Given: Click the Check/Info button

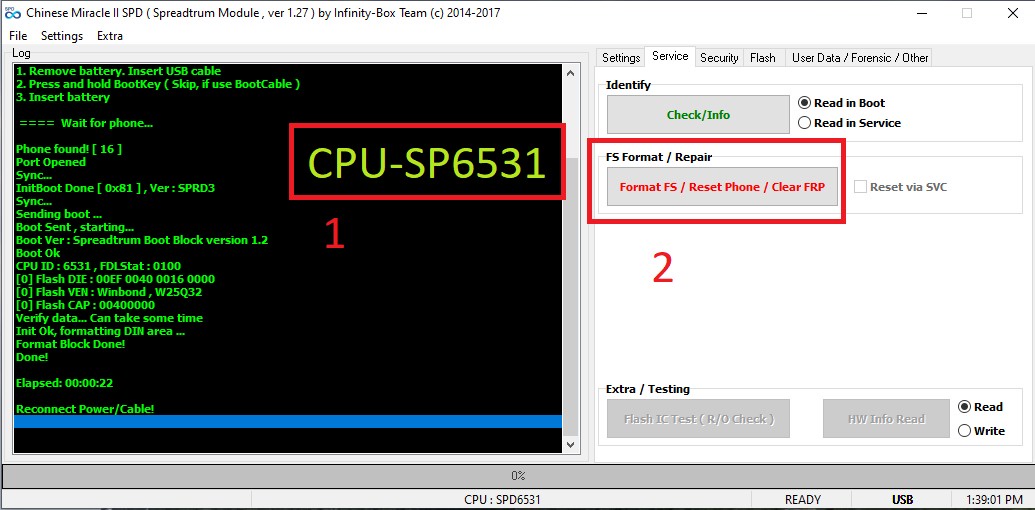Looking at the screenshot, I should 698,115.
